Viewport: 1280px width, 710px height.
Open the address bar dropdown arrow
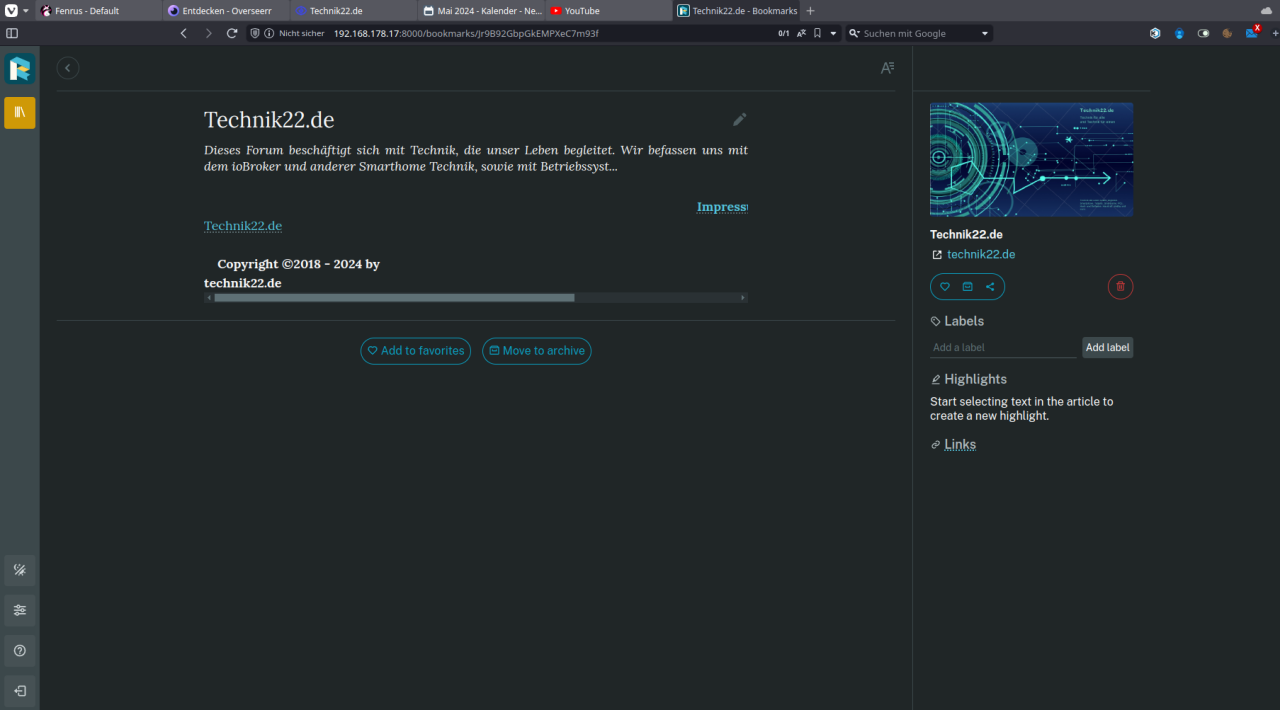[x=834, y=33]
